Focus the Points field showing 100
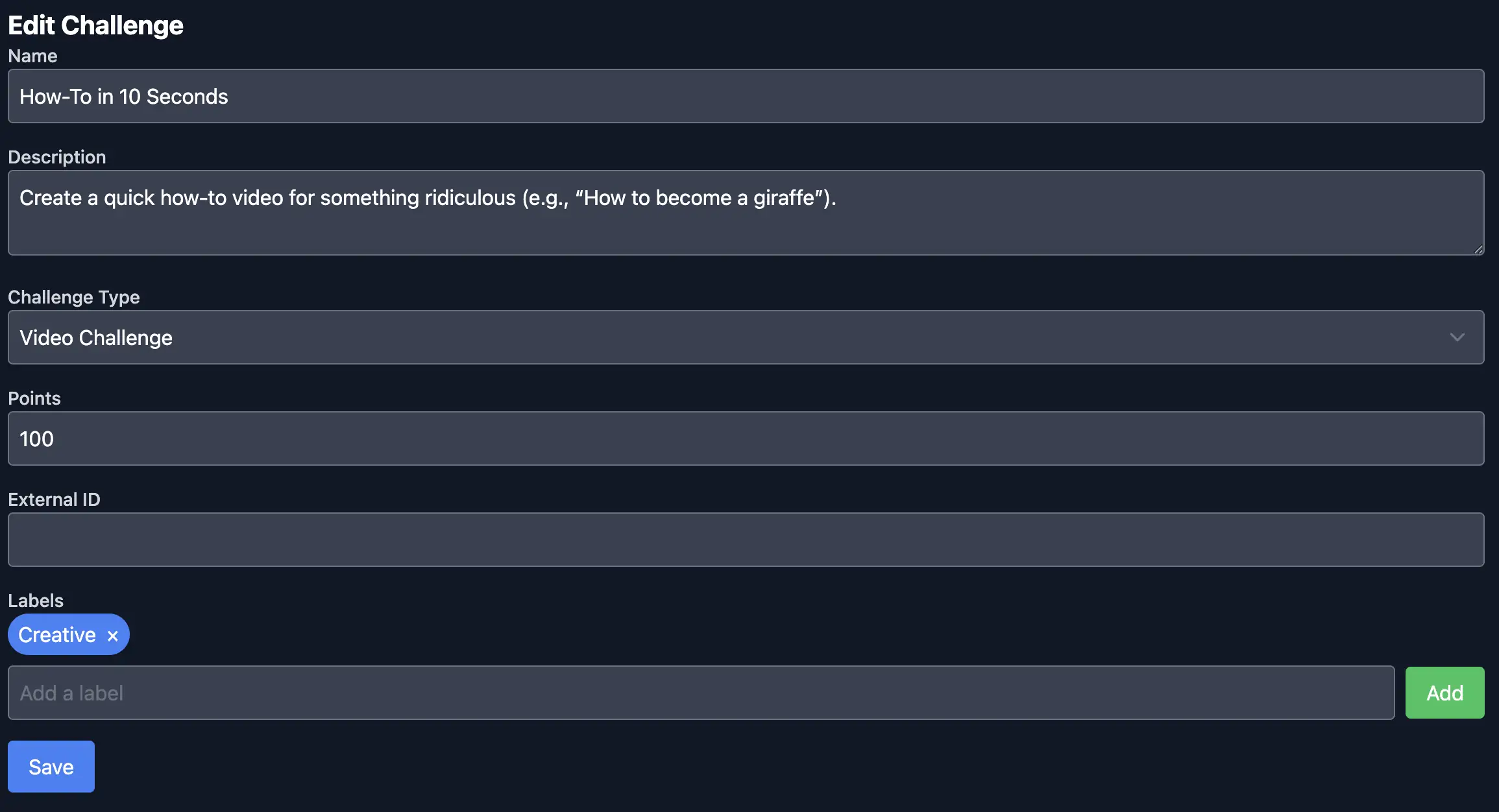The width and height of the screenshot is (1499, 812). click(x=746, y=438)
